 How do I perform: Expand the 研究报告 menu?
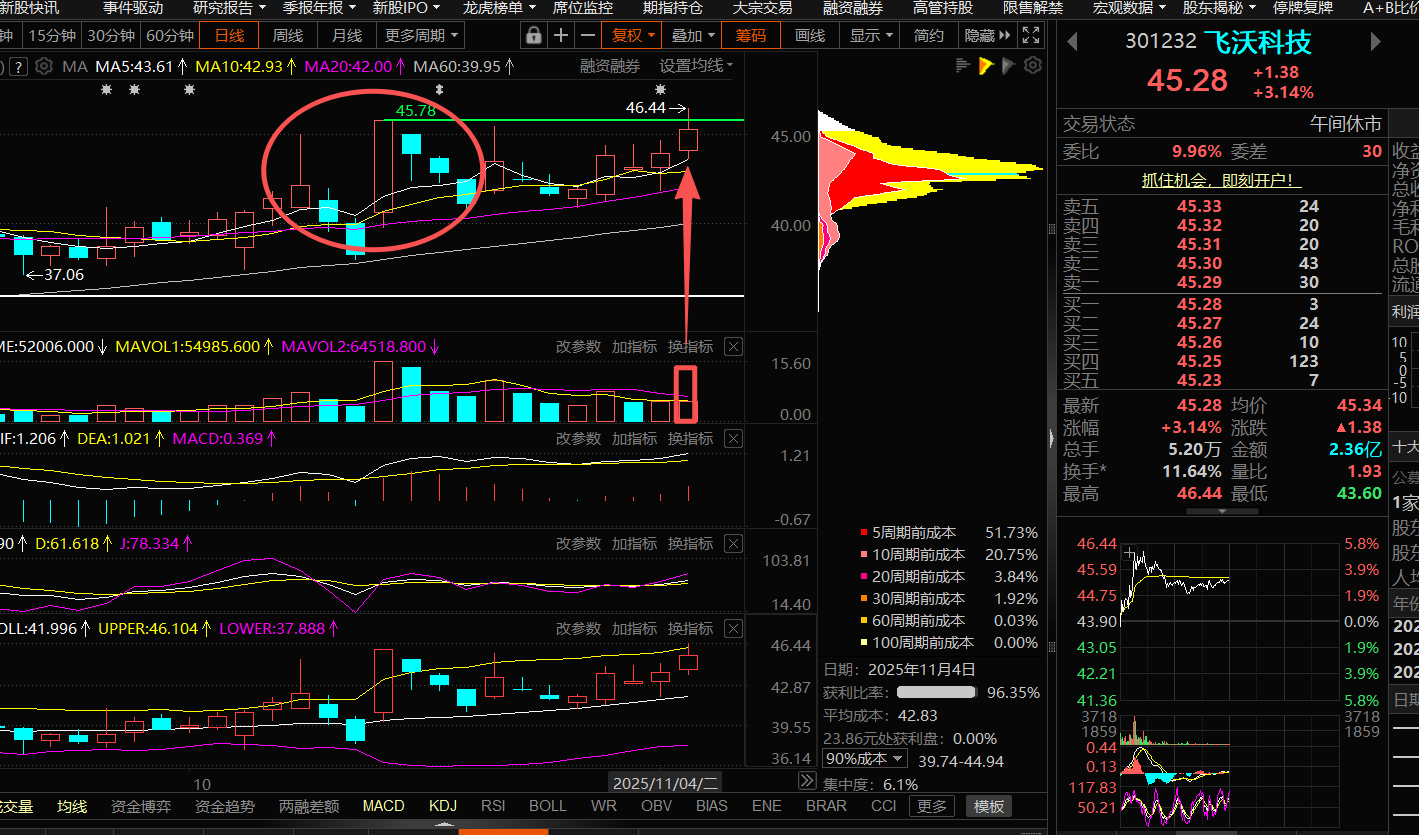point(229,8)
